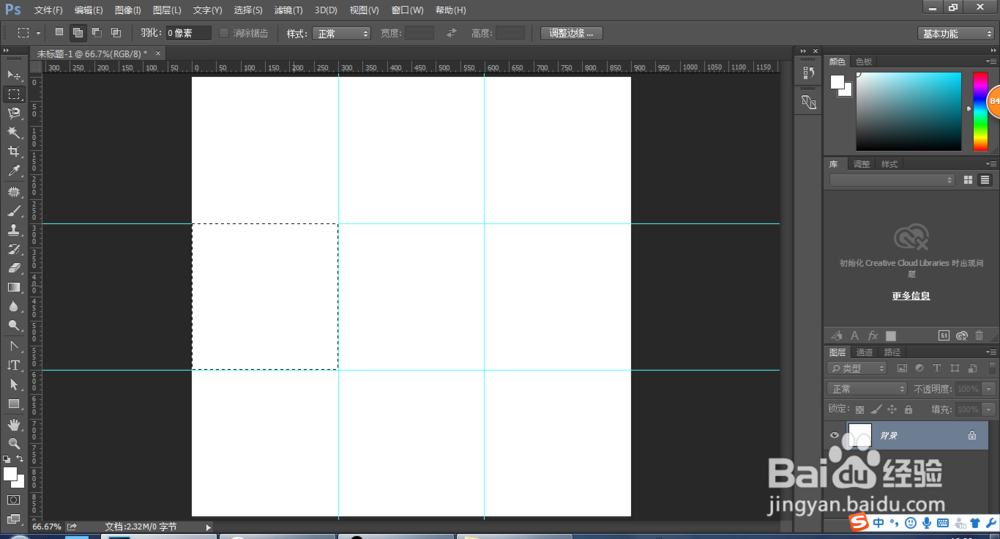Screen dimensions: 1000x539
Task: Pick a hue on the color spectrum slider
Action: point(980,112)
